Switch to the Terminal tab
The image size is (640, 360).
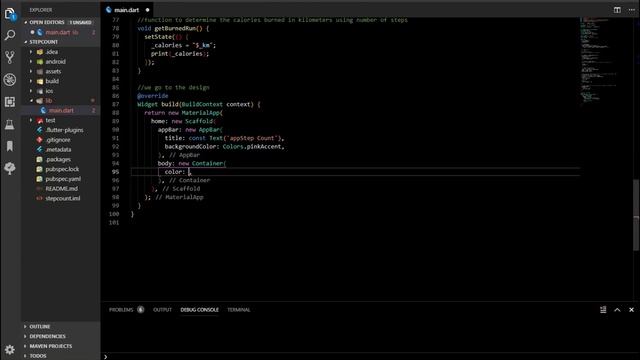(x=239, y=310)
